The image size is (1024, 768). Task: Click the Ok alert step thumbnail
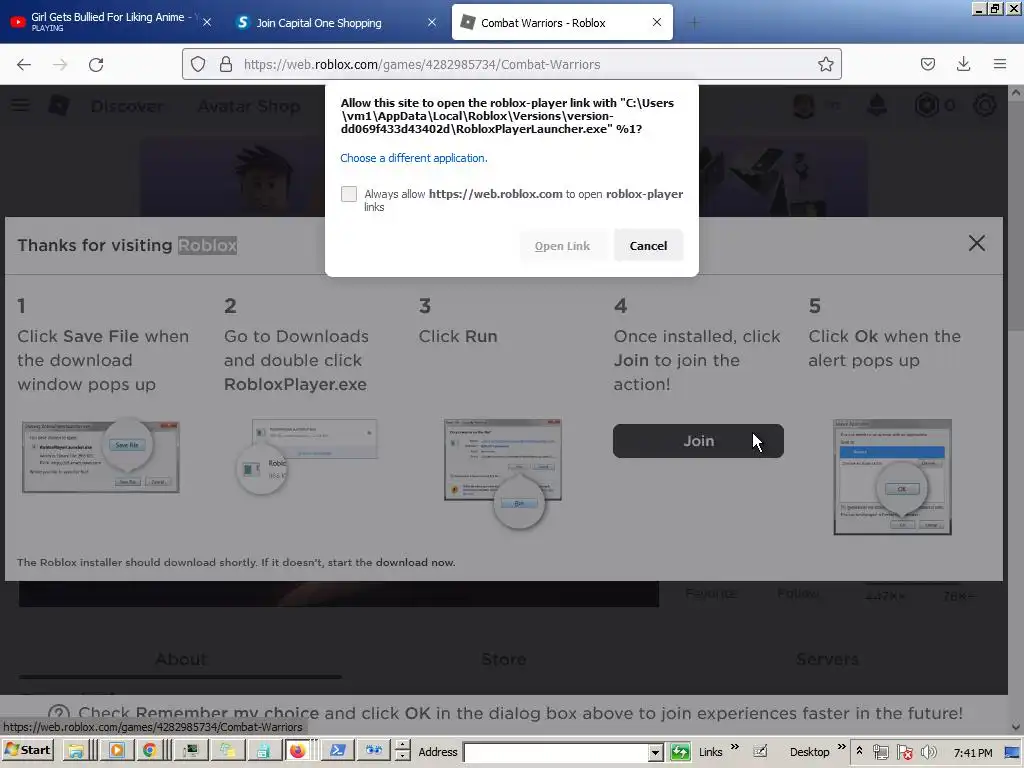coord(892,477)
